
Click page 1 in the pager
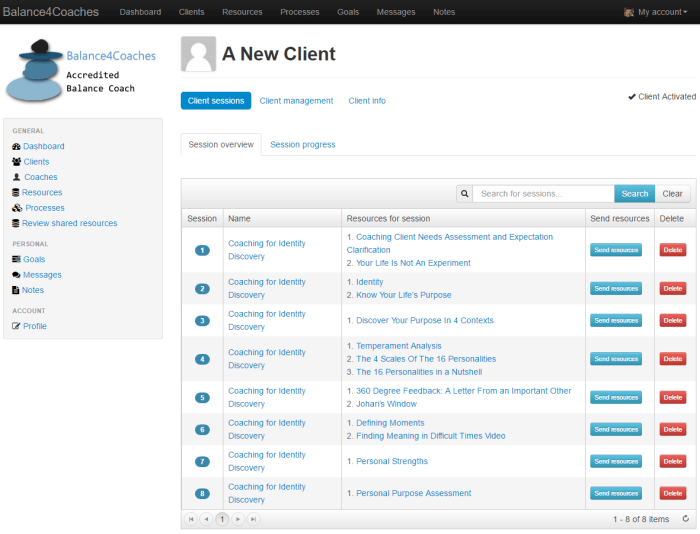click(x=222, y=519)
